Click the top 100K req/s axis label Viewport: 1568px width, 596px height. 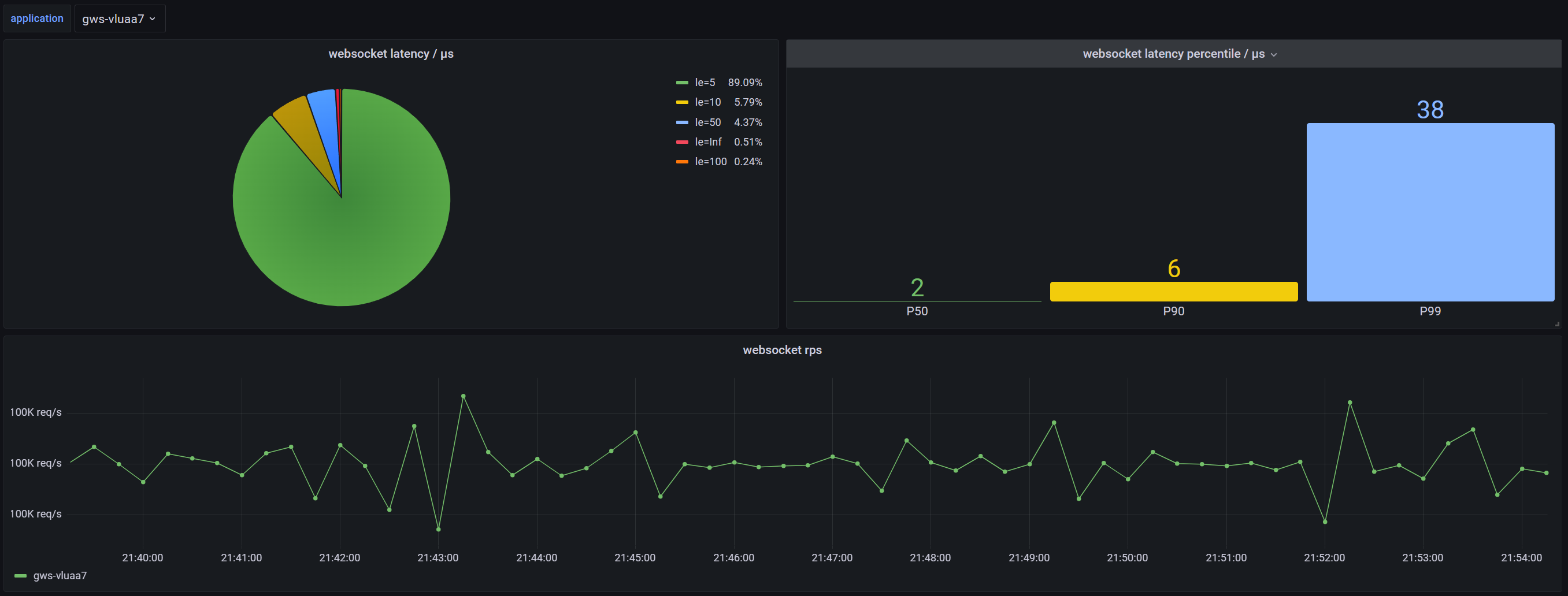(x=35, y=412)
